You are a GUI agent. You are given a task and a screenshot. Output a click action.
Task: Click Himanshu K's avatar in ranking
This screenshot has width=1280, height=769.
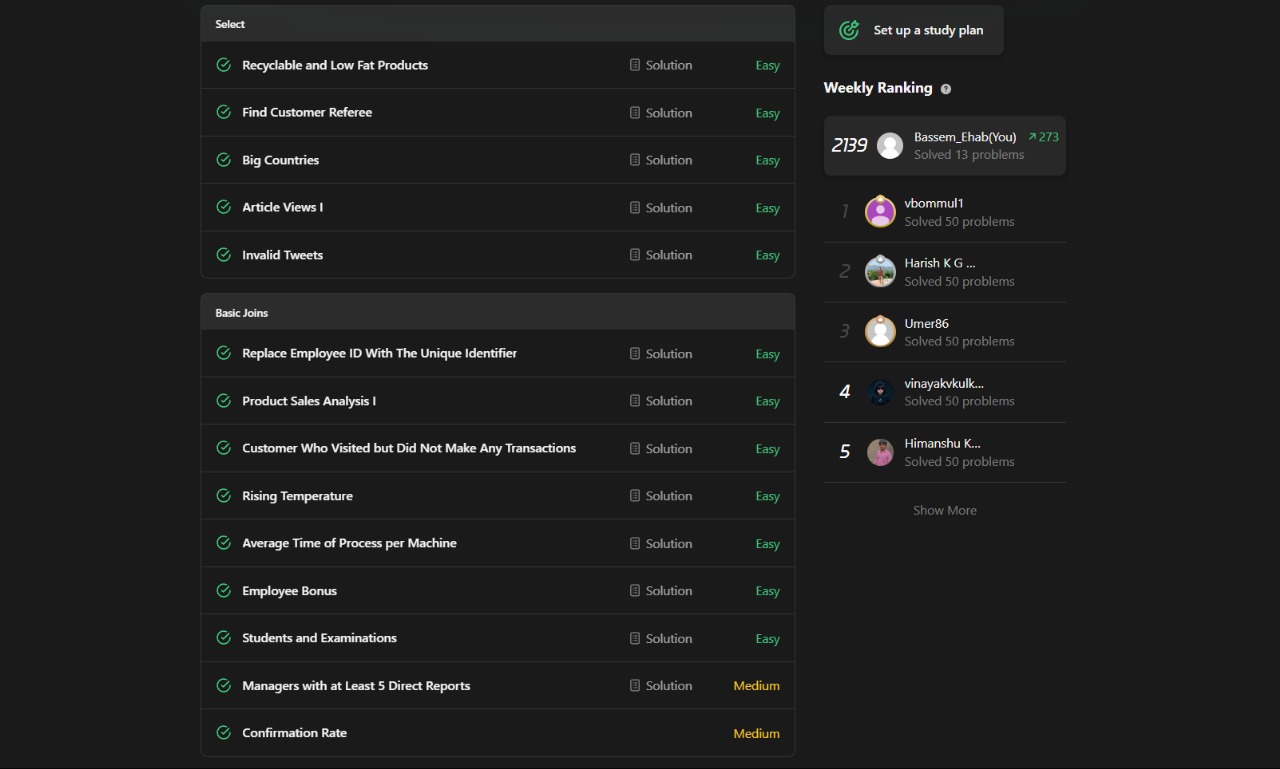[x=880, y=452]
